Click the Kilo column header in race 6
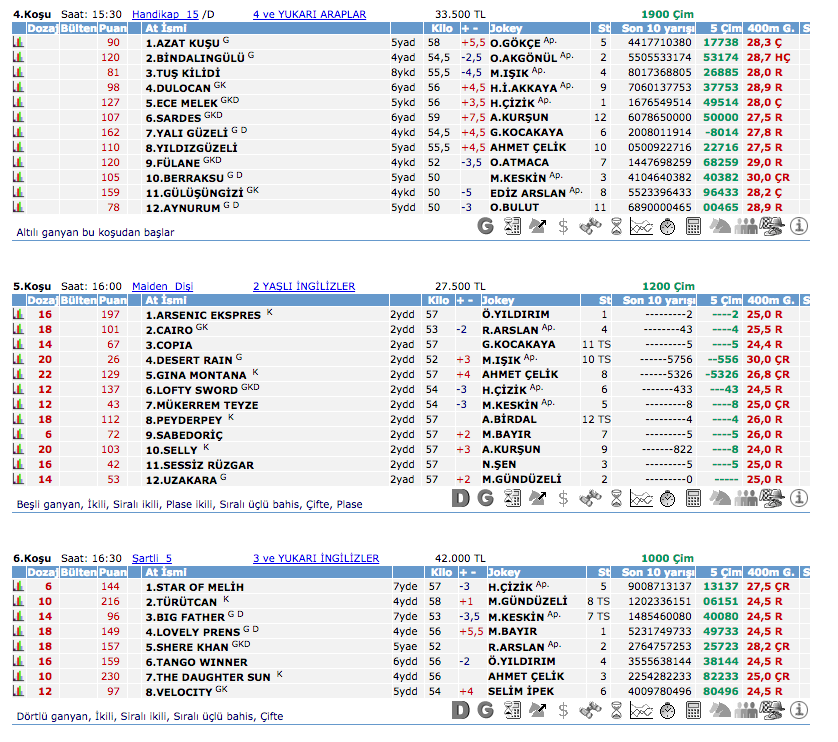 [440, 572]
